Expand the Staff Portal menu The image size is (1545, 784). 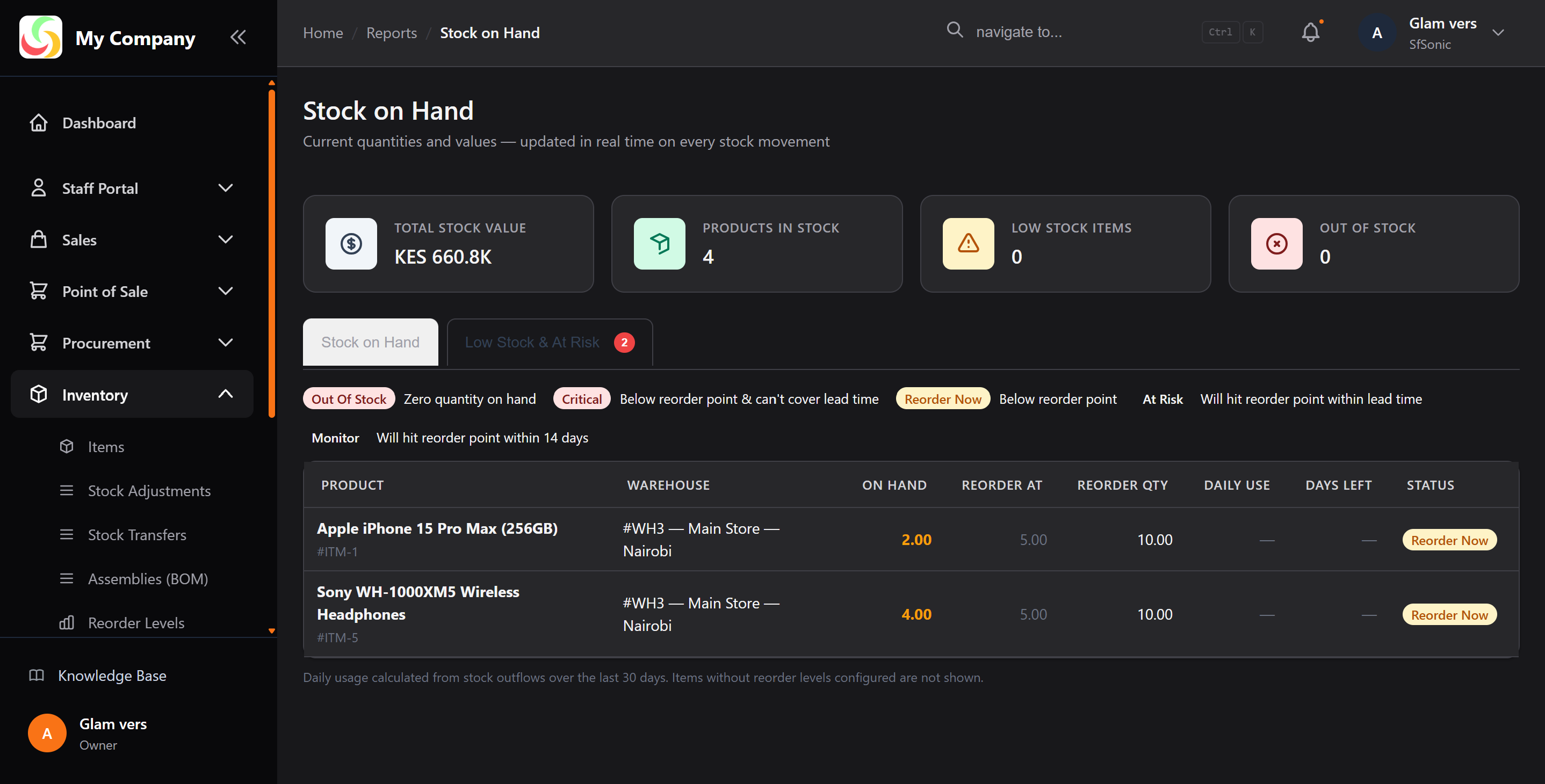(x=225, y=188)
